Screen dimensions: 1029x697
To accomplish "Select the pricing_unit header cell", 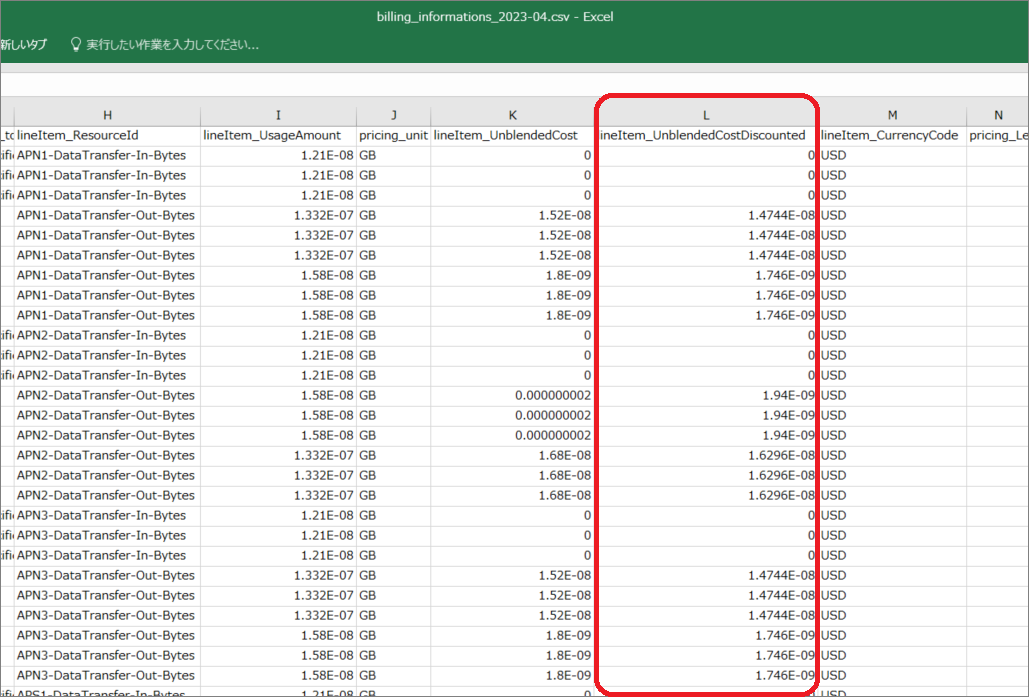I will point(393,135).
